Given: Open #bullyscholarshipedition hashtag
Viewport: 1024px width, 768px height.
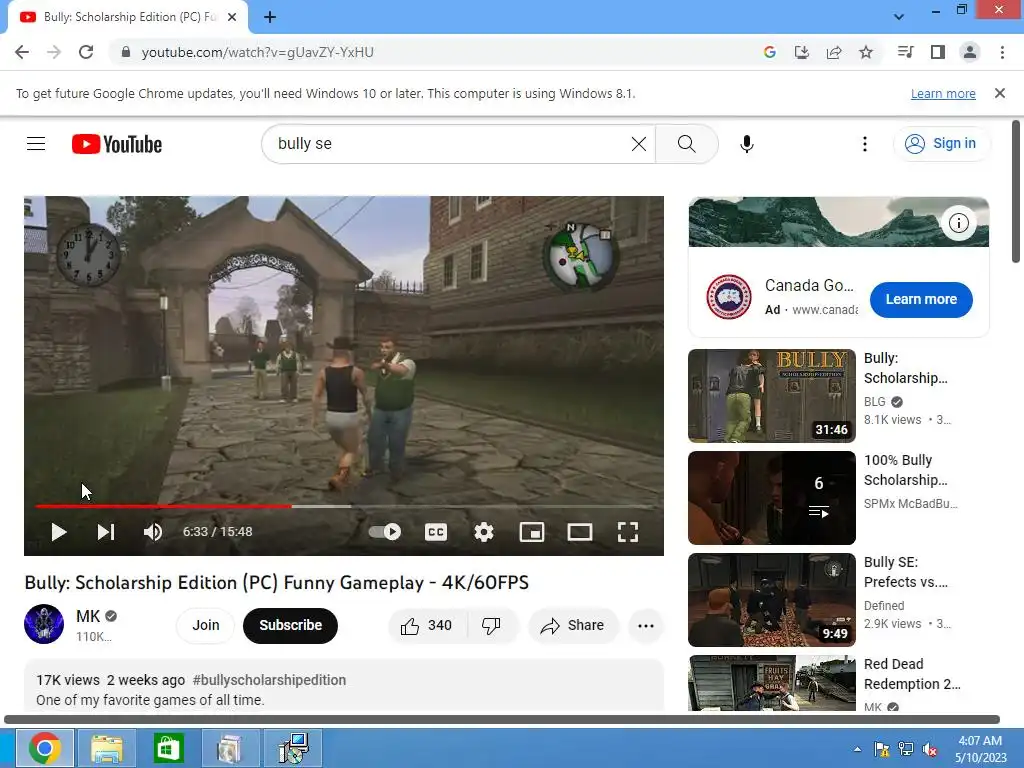Looking at the screenshot, I should tap(269, 680).
